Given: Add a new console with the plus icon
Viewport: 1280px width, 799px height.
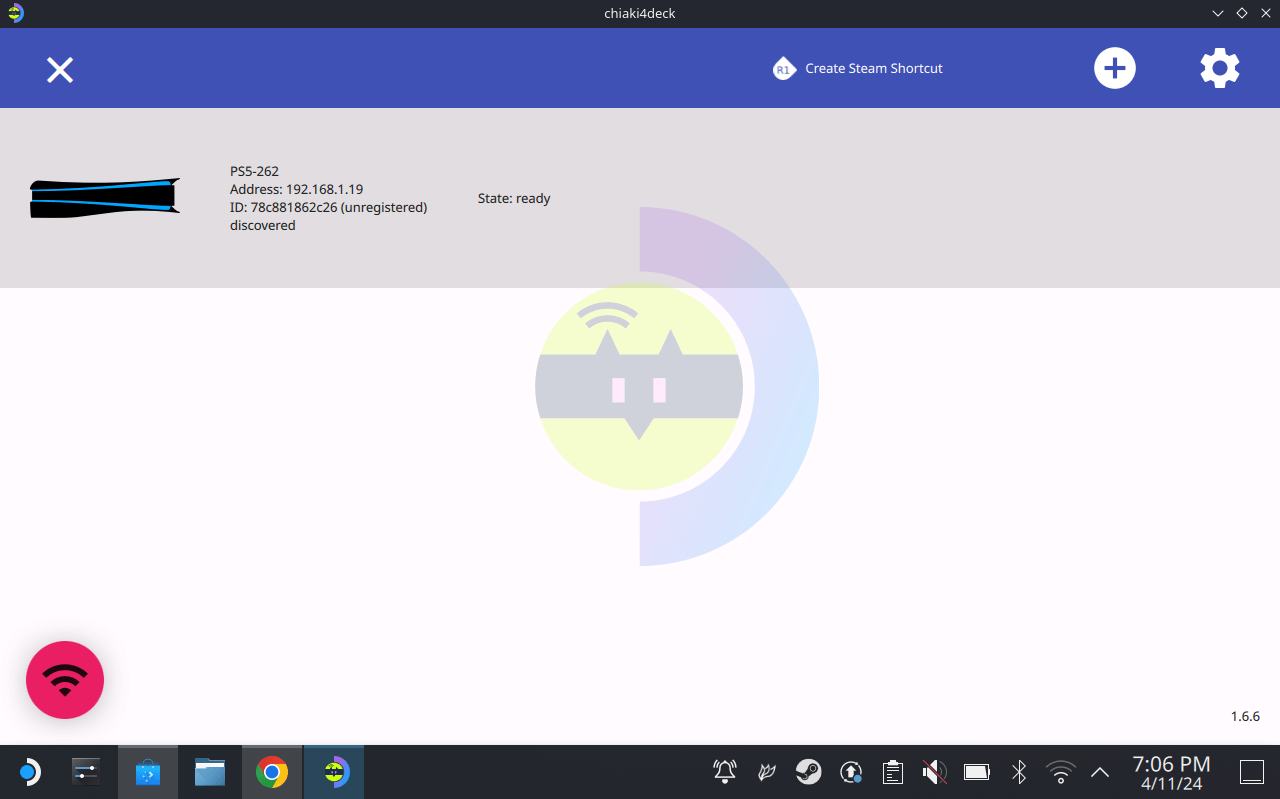Looking at the screenshot, I should [1114, 68].
